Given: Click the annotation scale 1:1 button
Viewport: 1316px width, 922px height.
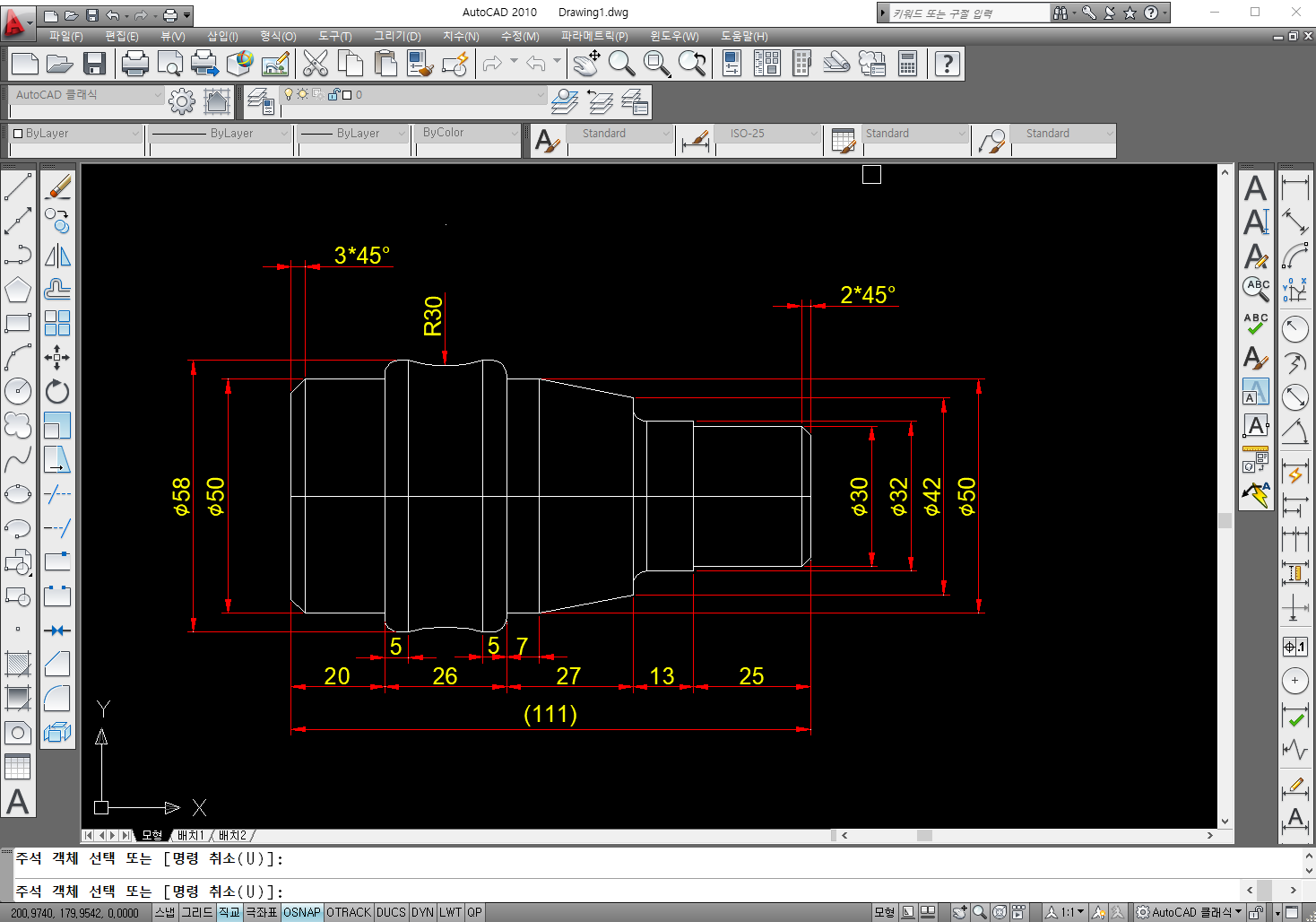Looking at the screenshot, I should coord(1066,912).
